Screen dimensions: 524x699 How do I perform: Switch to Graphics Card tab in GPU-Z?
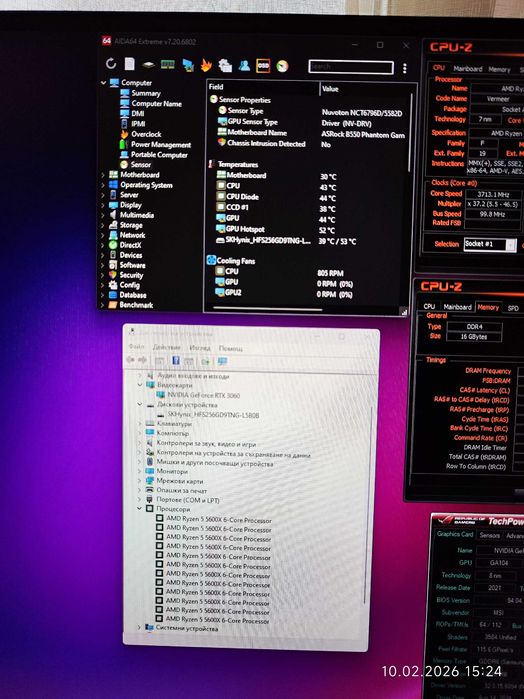coord(455,534)
